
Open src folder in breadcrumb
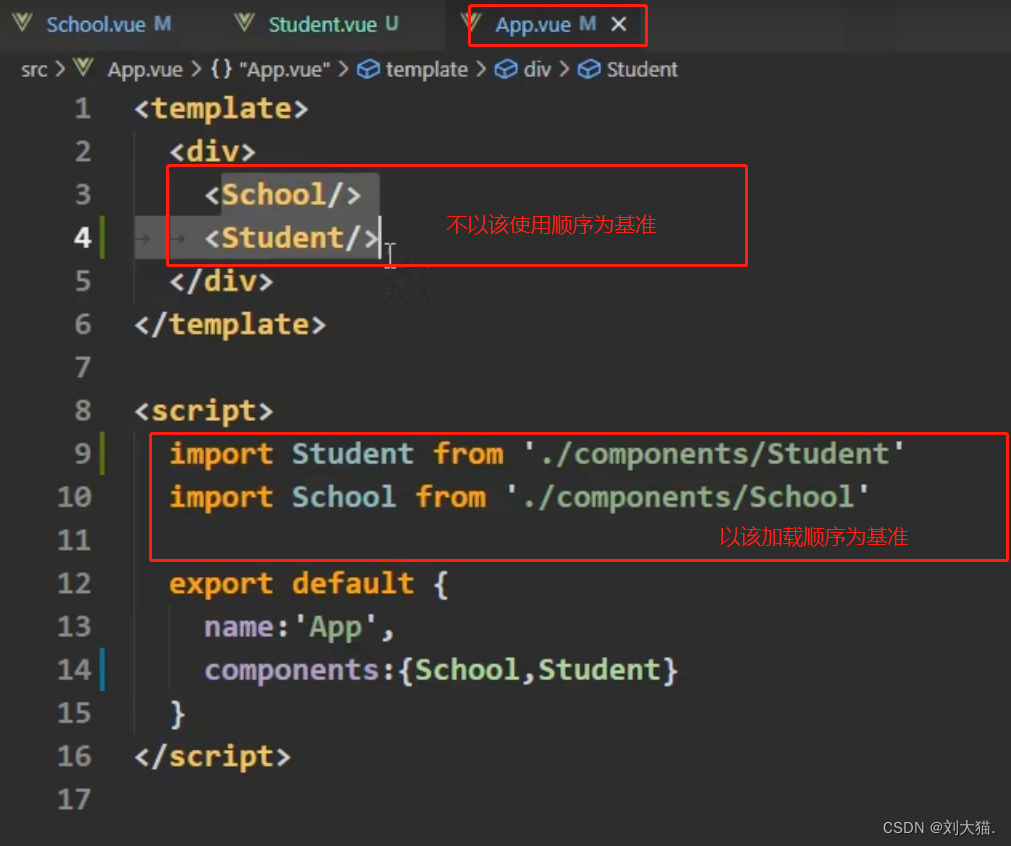[x=34, y=69]
